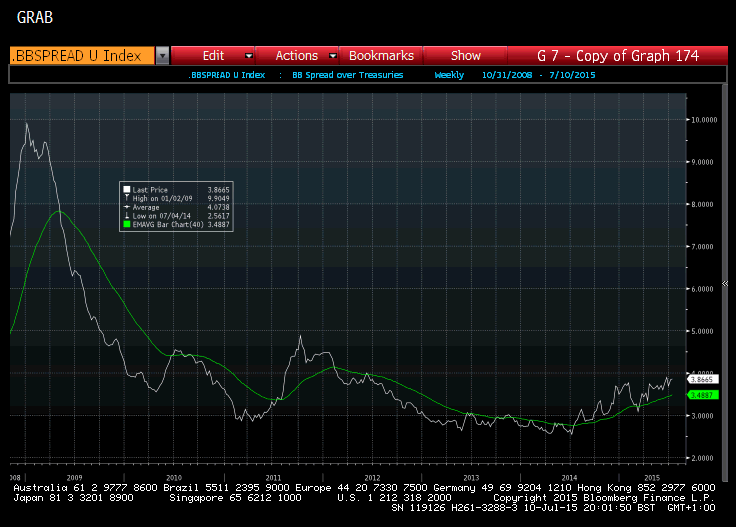Screen dimensions: 736x527
Task: Click the .BBSPREAD U Index ticker input field
Action: coord(82,56)
